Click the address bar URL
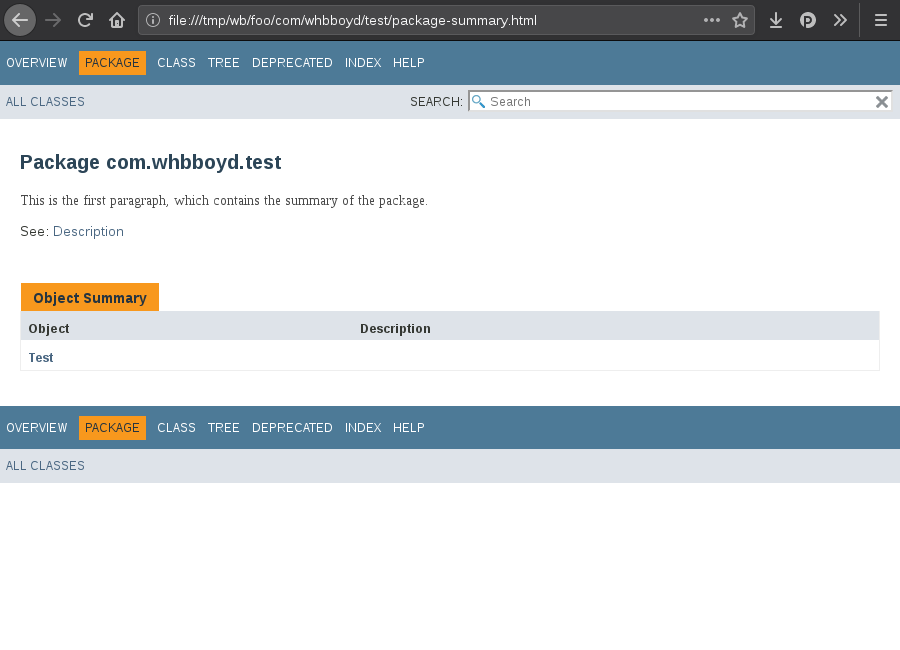 pos(352,21)
